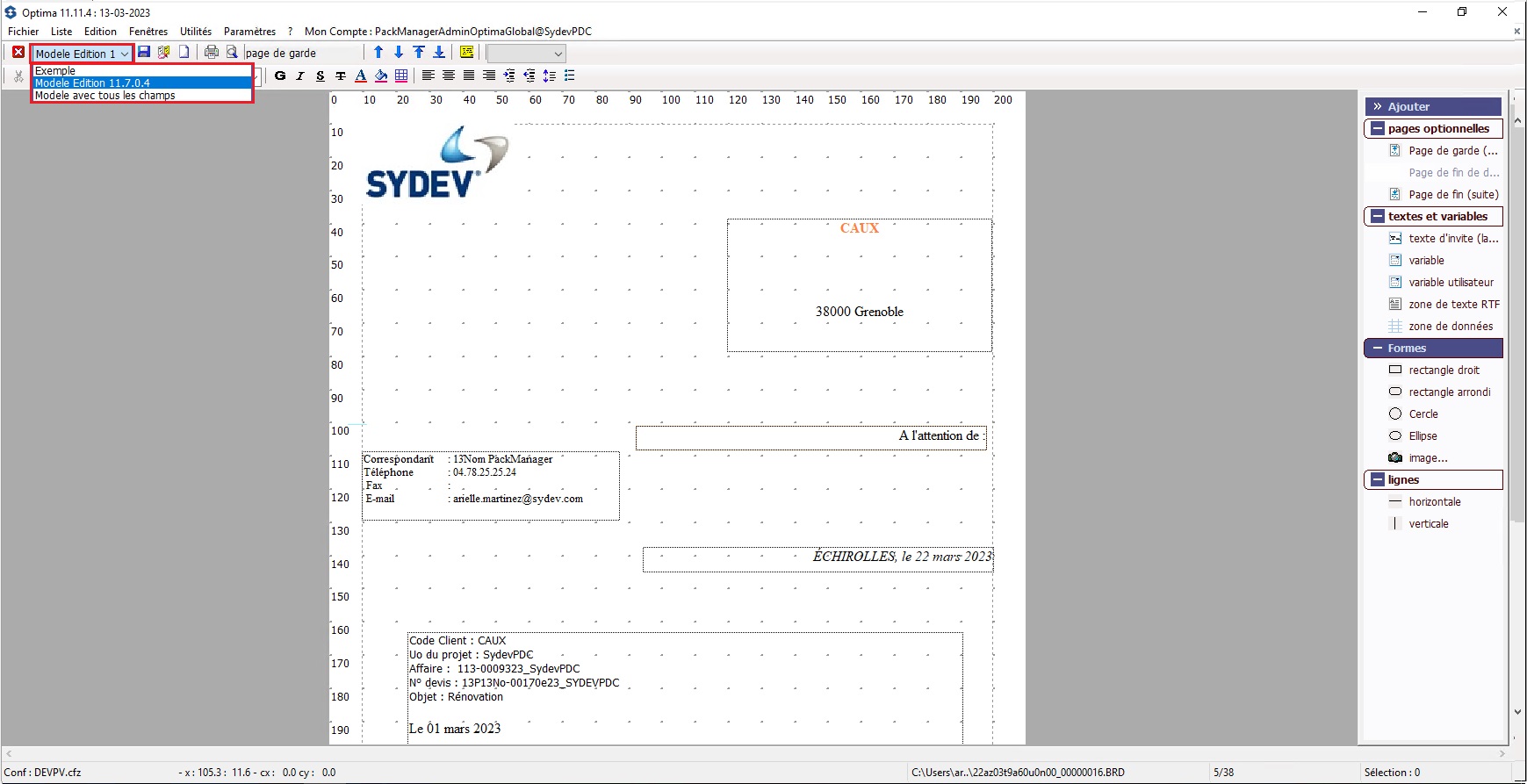Collapse 'pages optionnelles' section

pos(1378,128)
